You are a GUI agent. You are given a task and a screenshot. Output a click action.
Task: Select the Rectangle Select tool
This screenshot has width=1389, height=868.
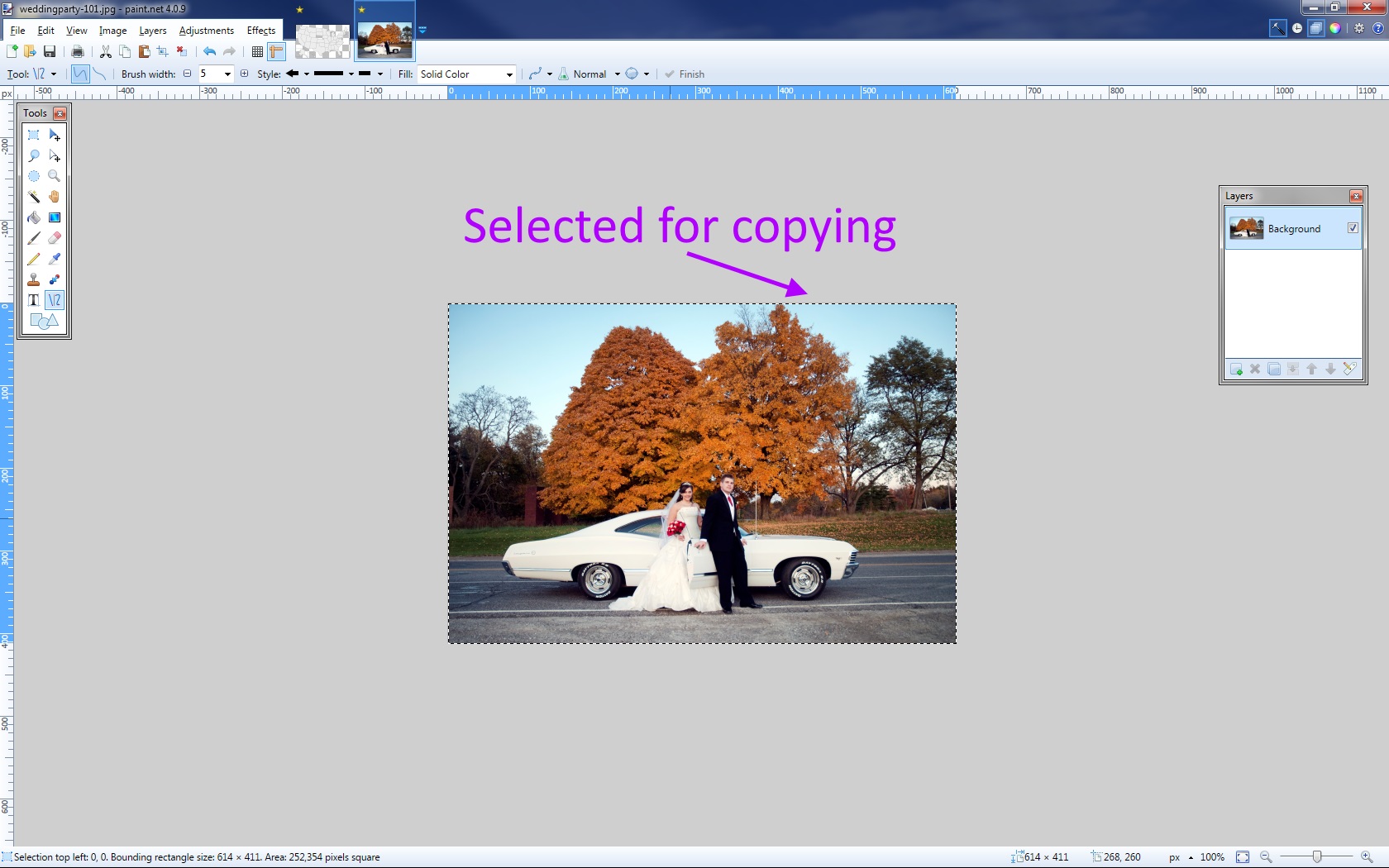[x=34, y=135]
